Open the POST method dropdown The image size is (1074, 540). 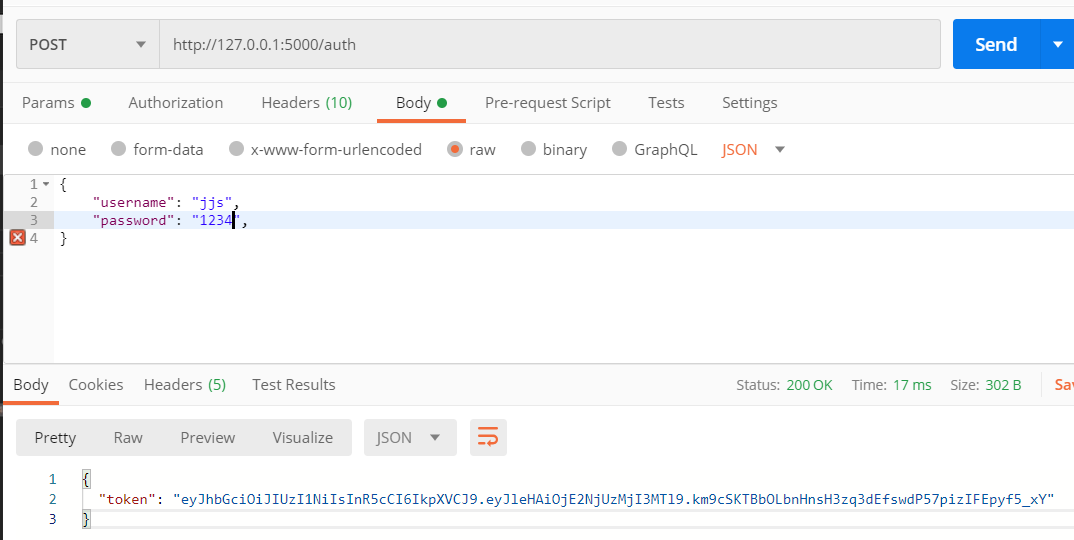click(88, 45)
